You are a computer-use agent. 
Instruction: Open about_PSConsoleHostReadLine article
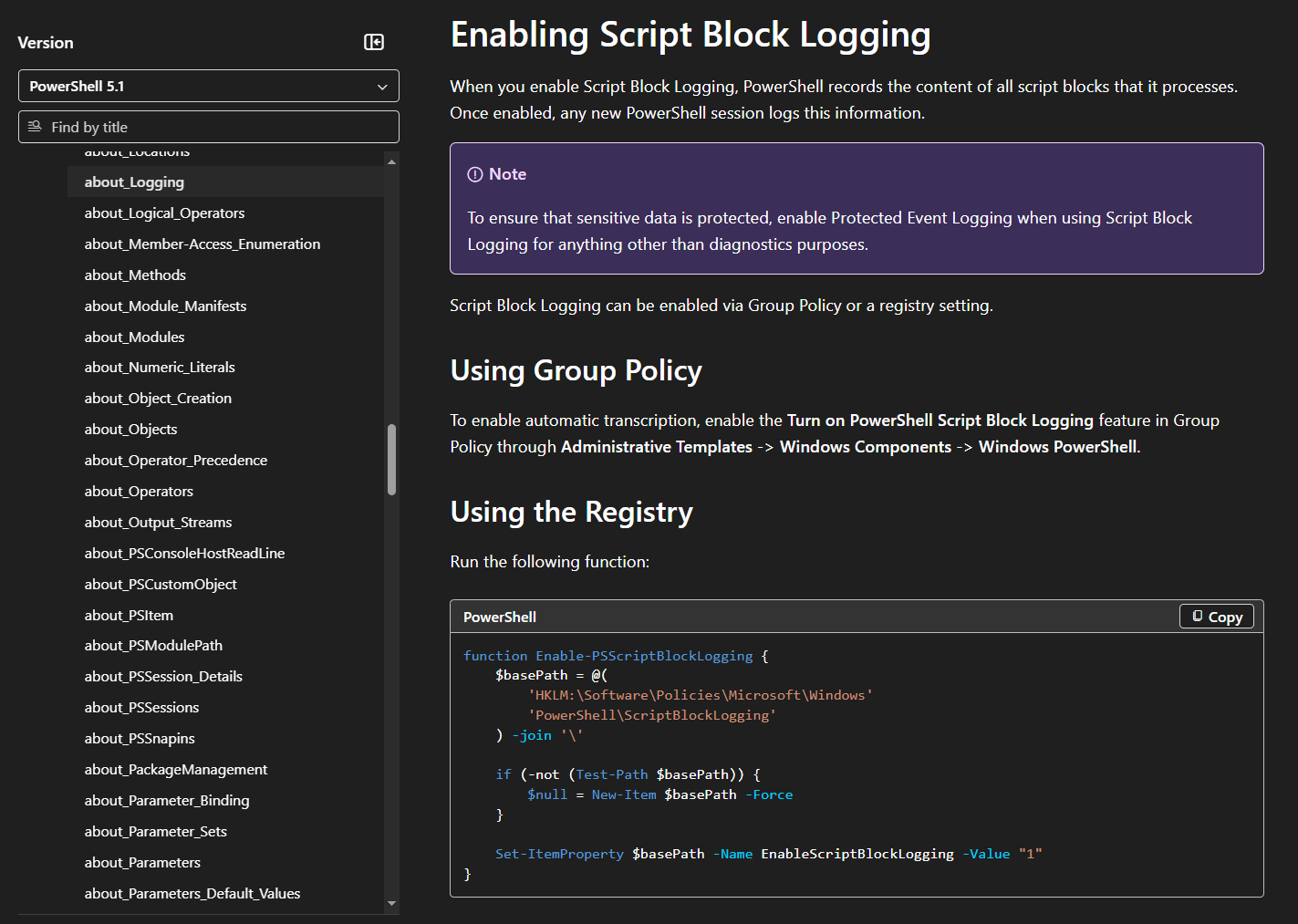184,554
